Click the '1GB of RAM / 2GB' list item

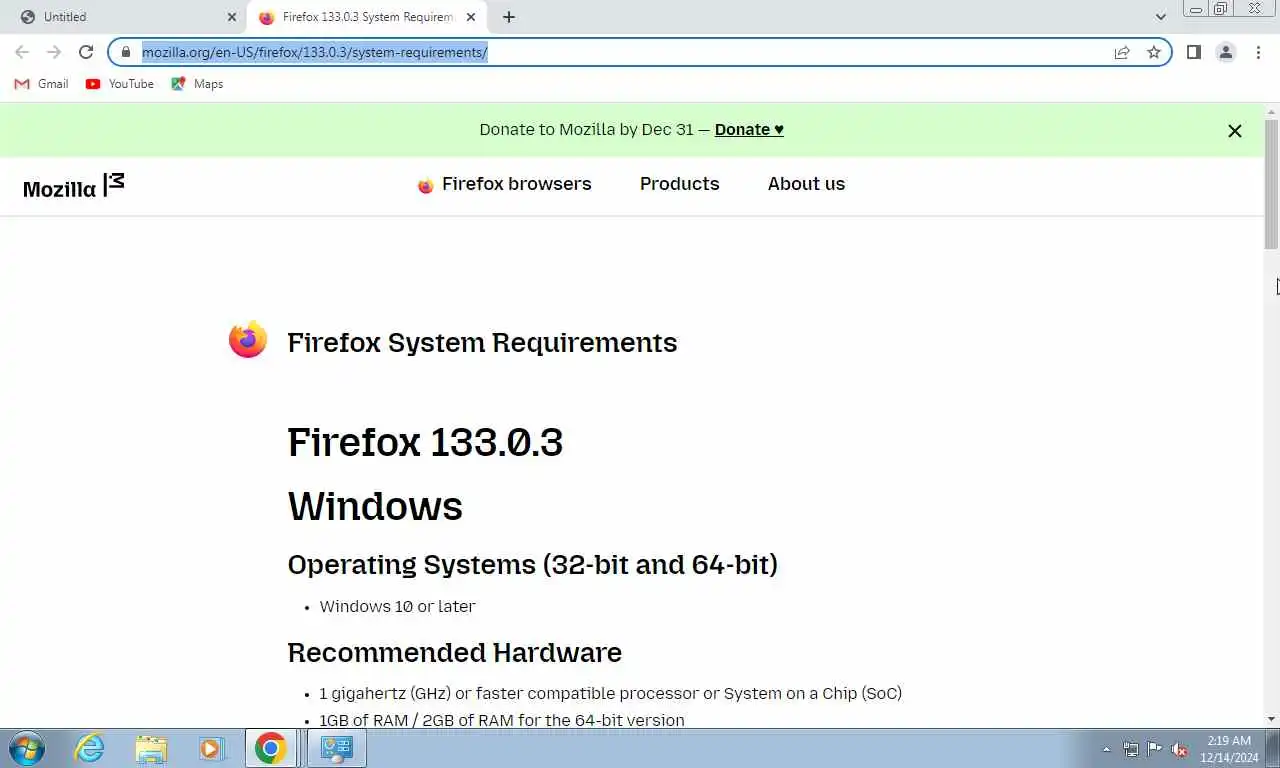tap(502, 720)
